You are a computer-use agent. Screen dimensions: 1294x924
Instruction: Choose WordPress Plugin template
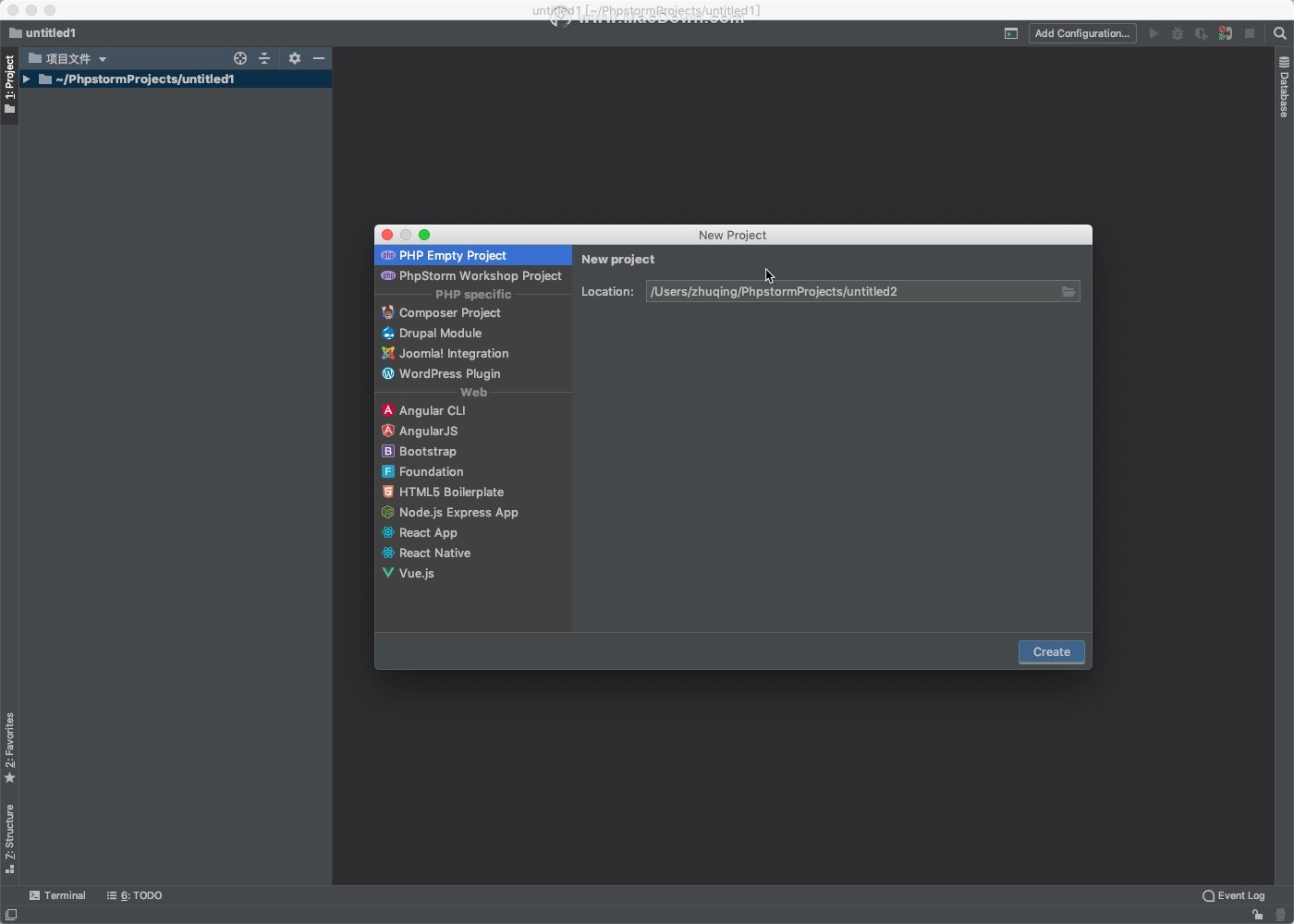473,373
